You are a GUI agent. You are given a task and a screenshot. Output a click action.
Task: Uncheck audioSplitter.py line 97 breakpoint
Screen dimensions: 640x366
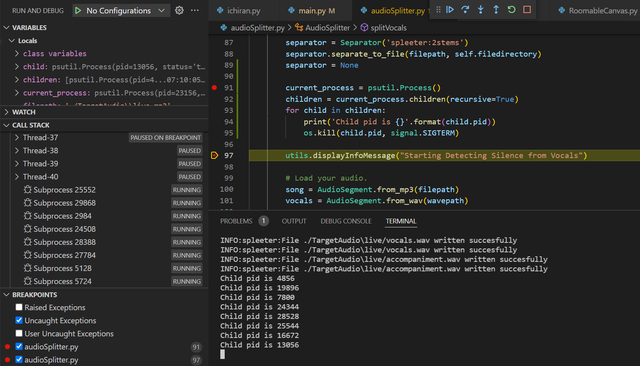click(x=19, y=359)
